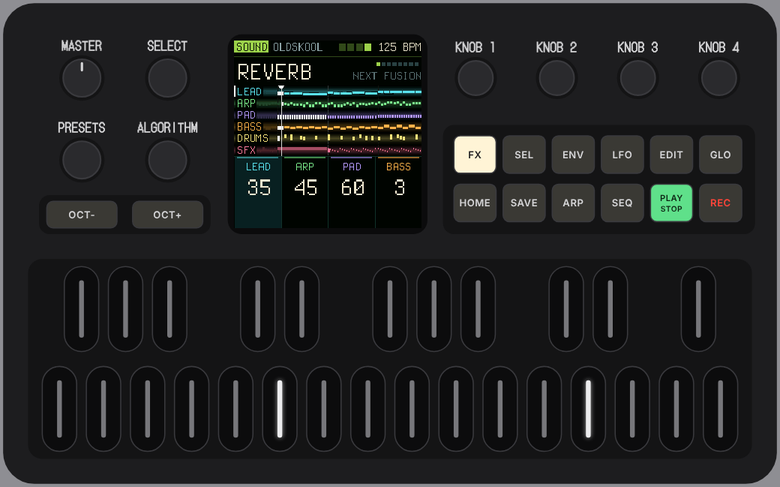Click the MASTER volume knob

pyautogui.click(x=82, y=78)
